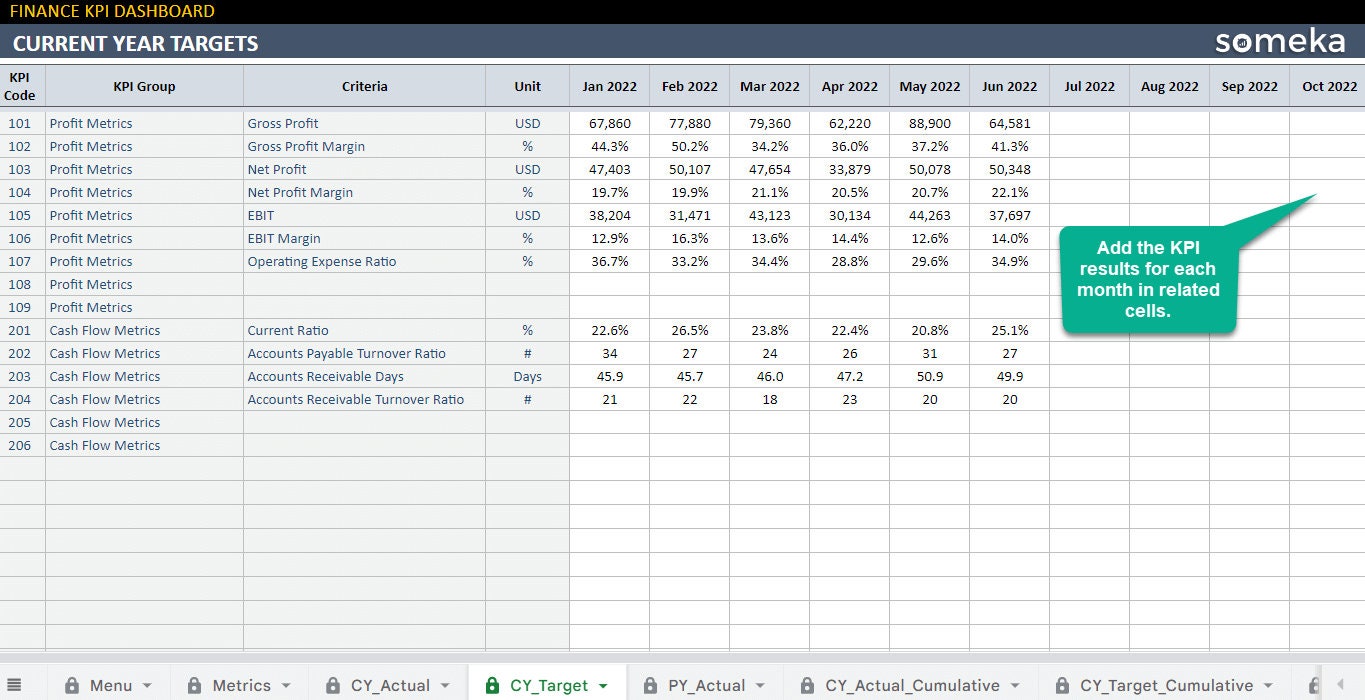Click the Current Ratio criteria cell

pos(364,330)
